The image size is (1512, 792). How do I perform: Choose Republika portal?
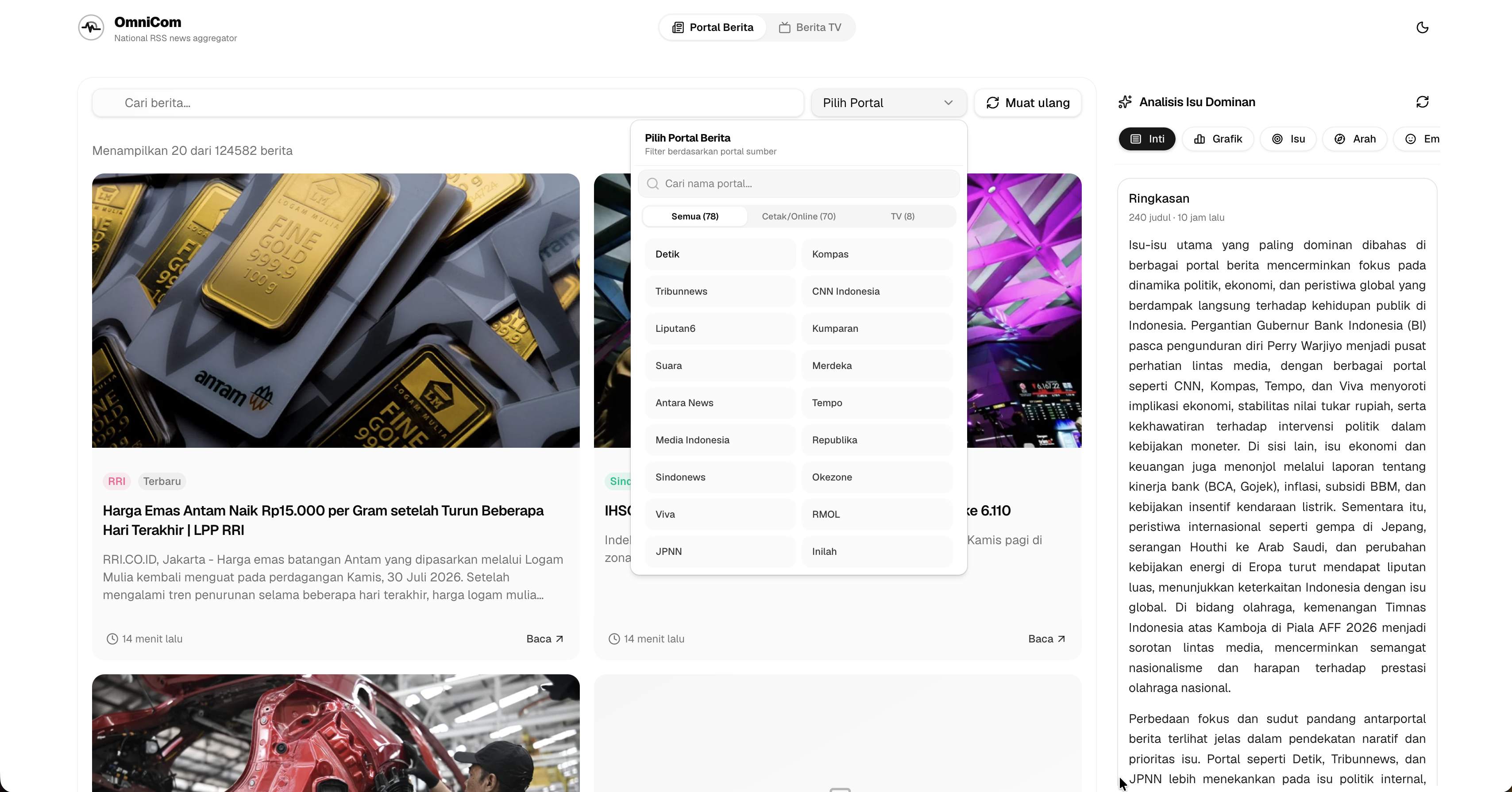click(877, 440)
